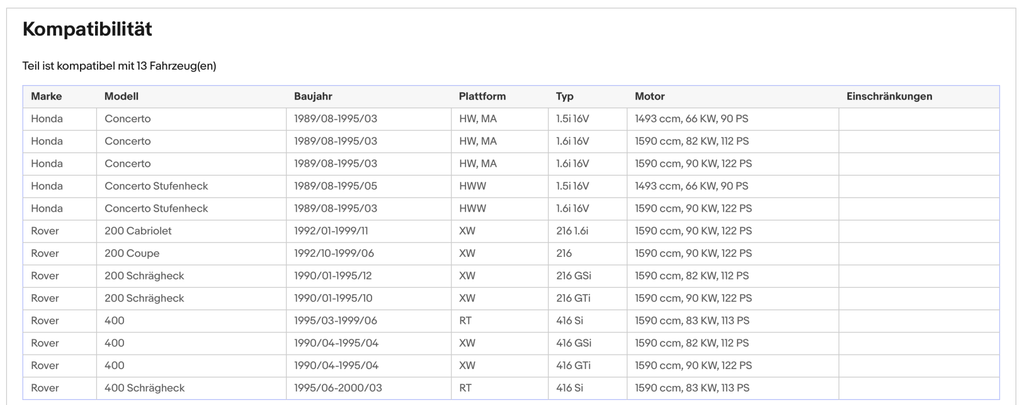Click Motor cell in the 1989/08-1995/05 row
Screen dimensions: 1024x405
tap(691, 186)
